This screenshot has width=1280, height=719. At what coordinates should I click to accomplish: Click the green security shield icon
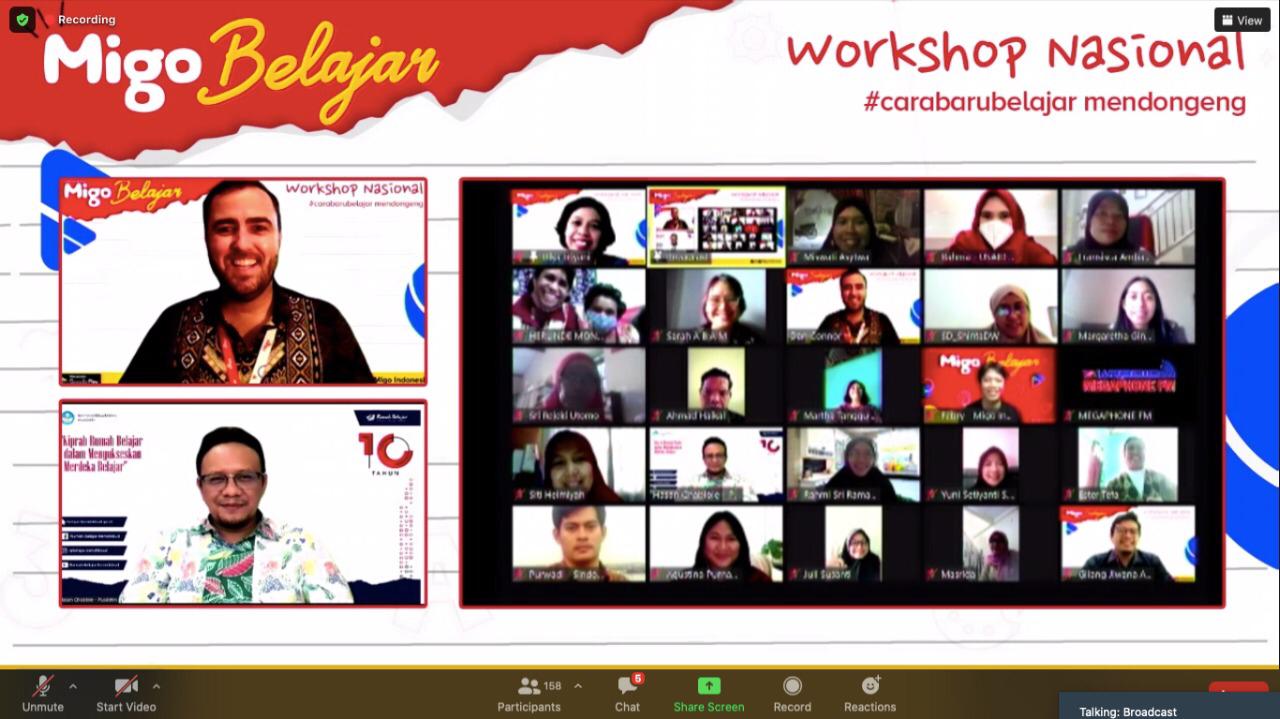tap(22, 19)
